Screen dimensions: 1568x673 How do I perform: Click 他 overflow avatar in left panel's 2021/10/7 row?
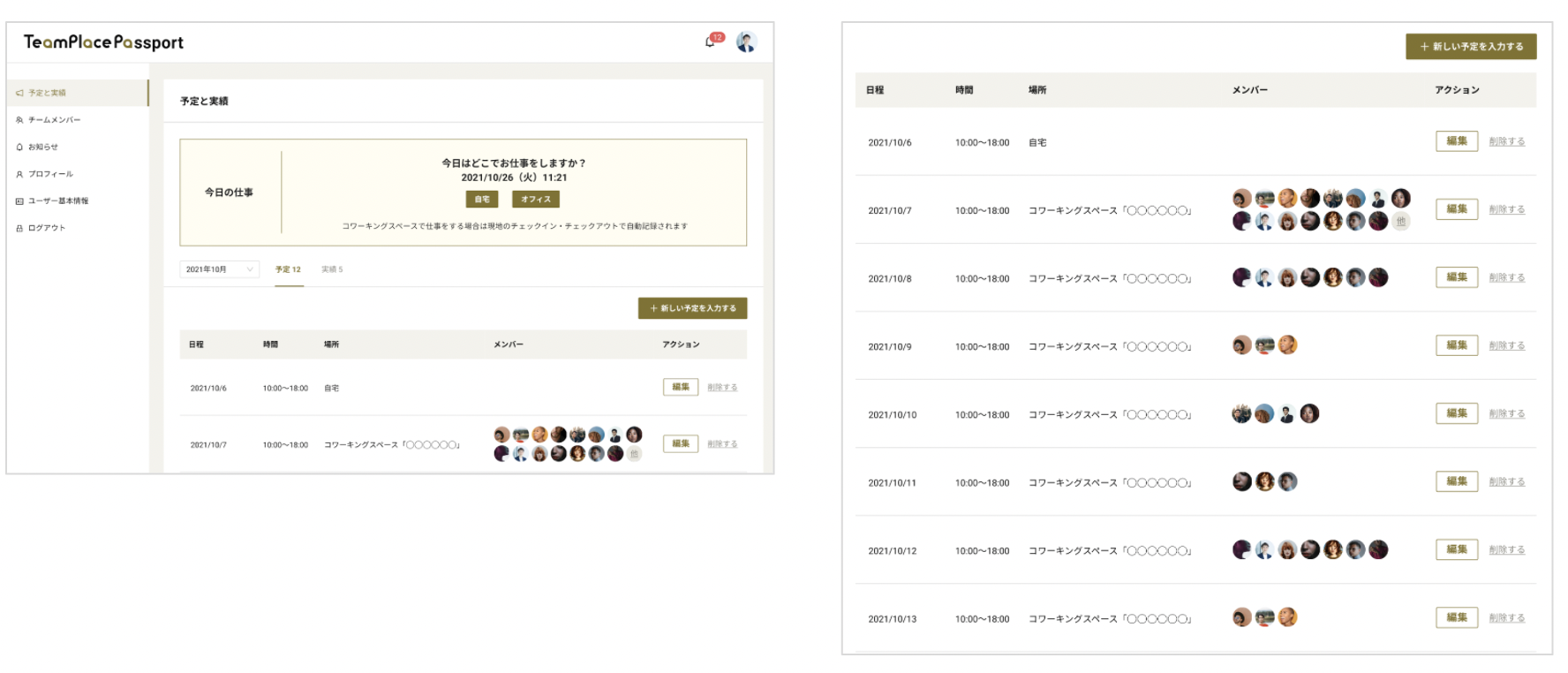[634, 454]
